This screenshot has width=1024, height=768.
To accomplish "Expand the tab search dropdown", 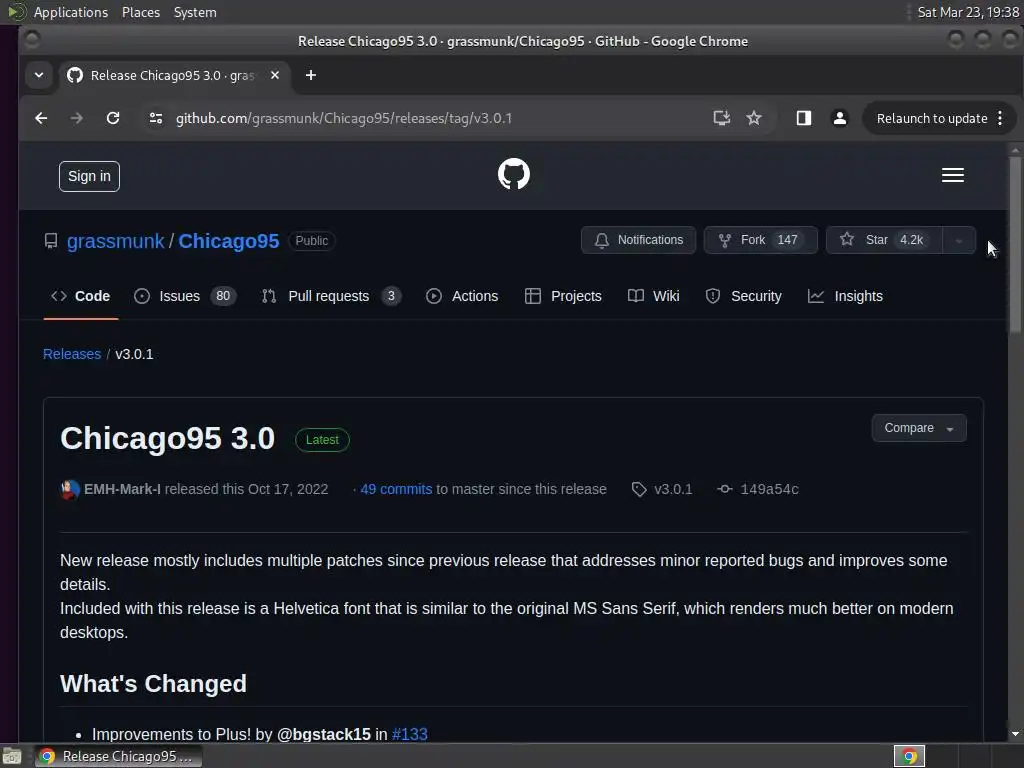I will 39,75.
